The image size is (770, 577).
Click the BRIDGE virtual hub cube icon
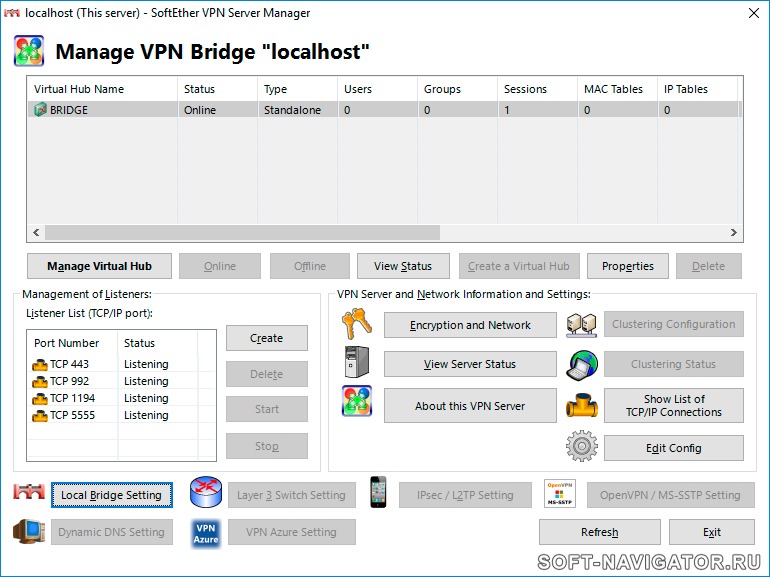(40, 110)
